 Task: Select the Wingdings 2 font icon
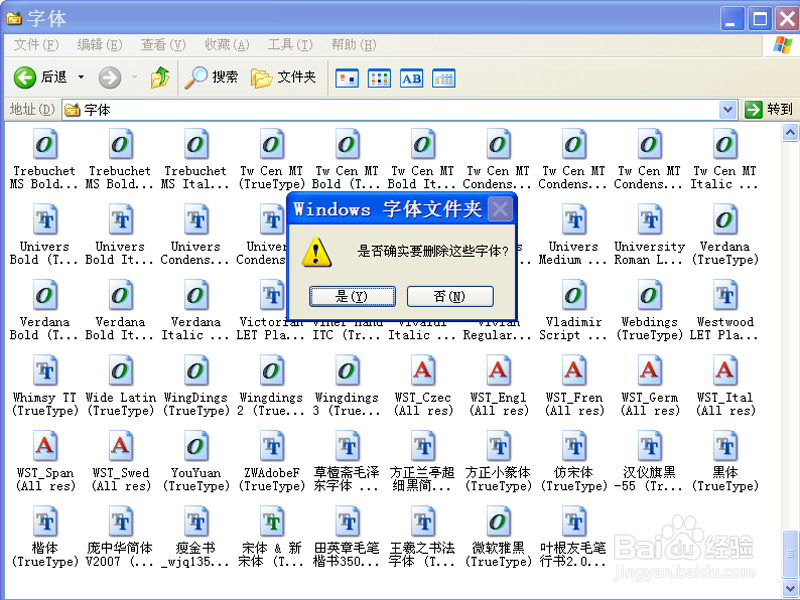(x=271, y=371)
